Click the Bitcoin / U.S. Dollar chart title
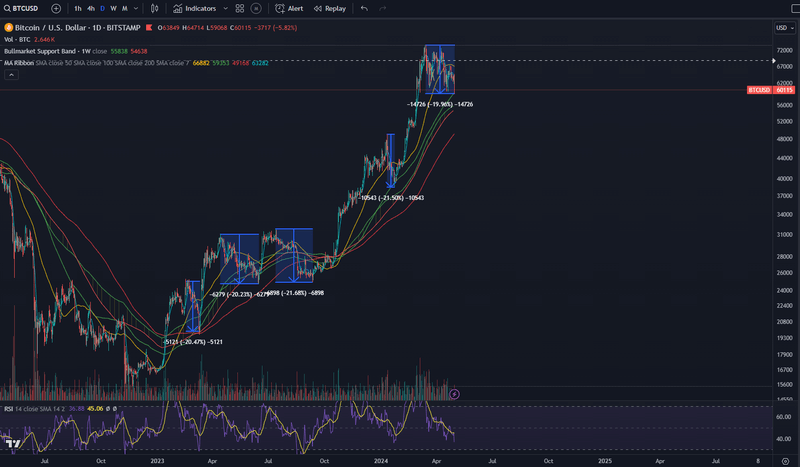 78,28
